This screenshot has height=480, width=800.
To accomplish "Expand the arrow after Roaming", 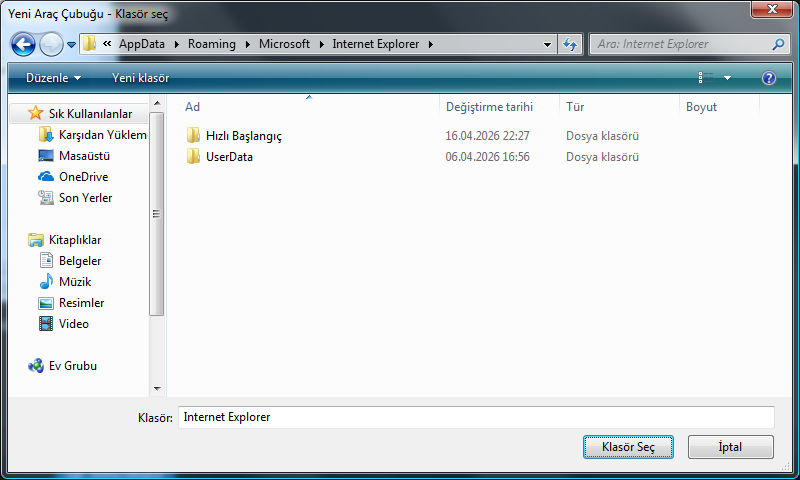I will (x=247, y=44).
